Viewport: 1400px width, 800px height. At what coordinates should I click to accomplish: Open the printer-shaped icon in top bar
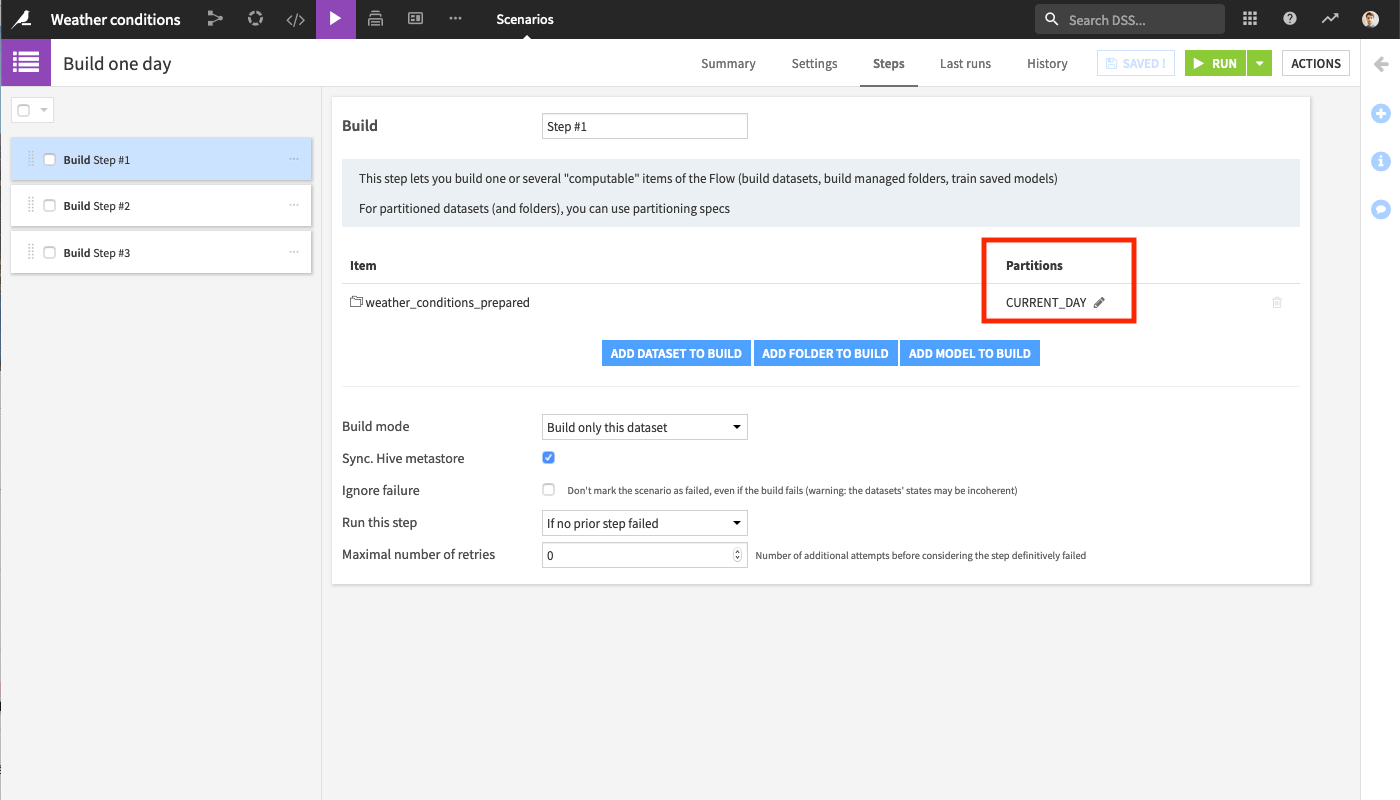tap(376, 19)
